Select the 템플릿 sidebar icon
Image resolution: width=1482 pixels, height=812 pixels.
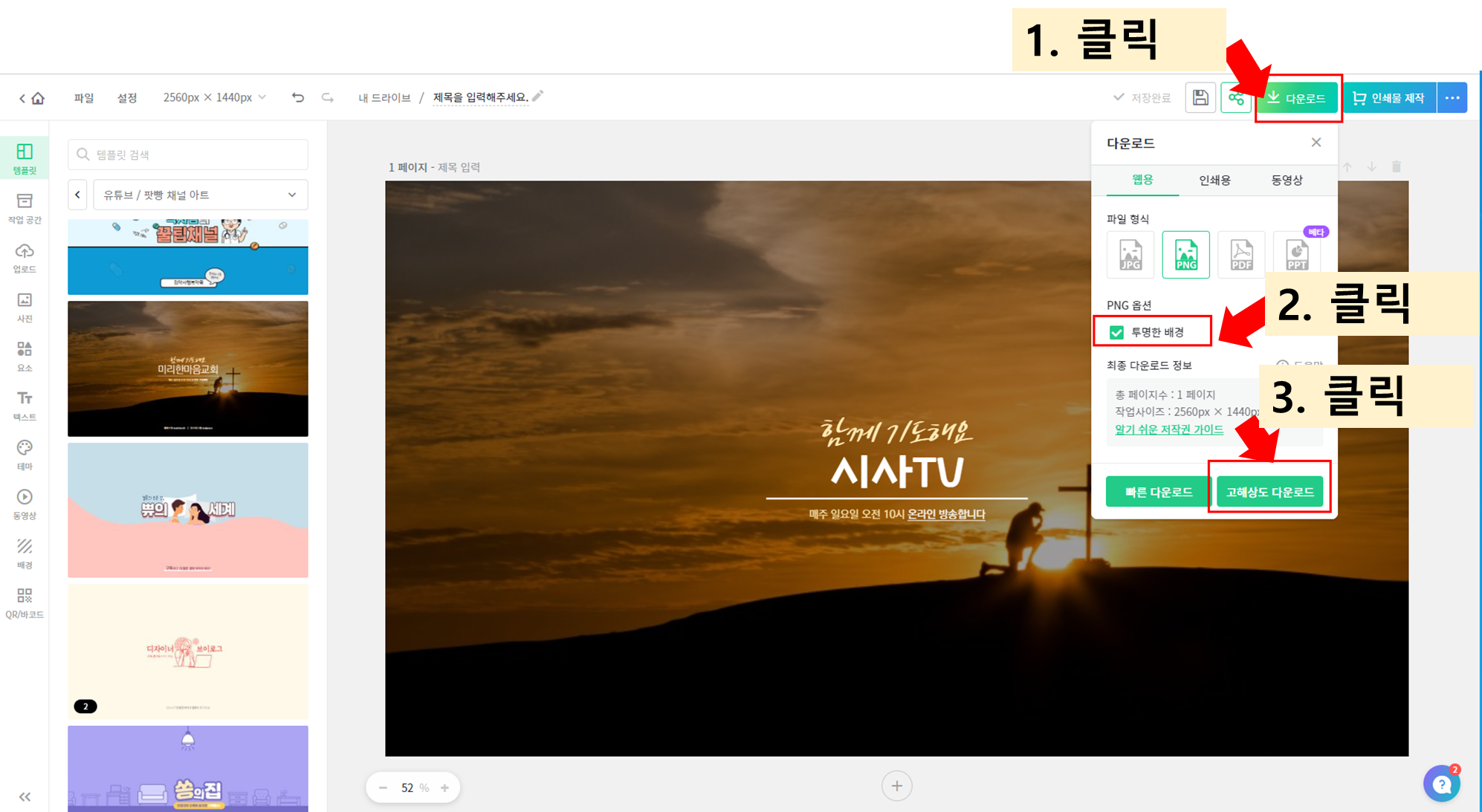(x=25, y=159)
